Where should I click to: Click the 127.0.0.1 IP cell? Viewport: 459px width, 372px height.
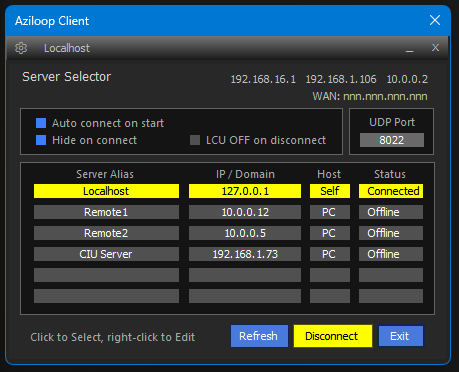[245, 191]
